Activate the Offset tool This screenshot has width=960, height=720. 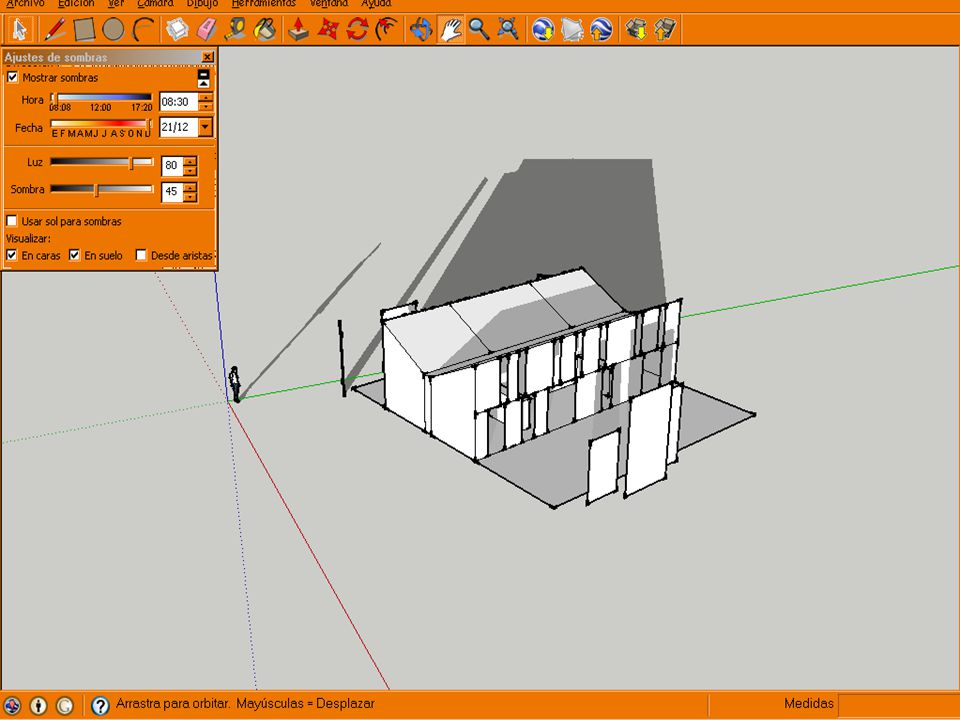coord(386,29)
